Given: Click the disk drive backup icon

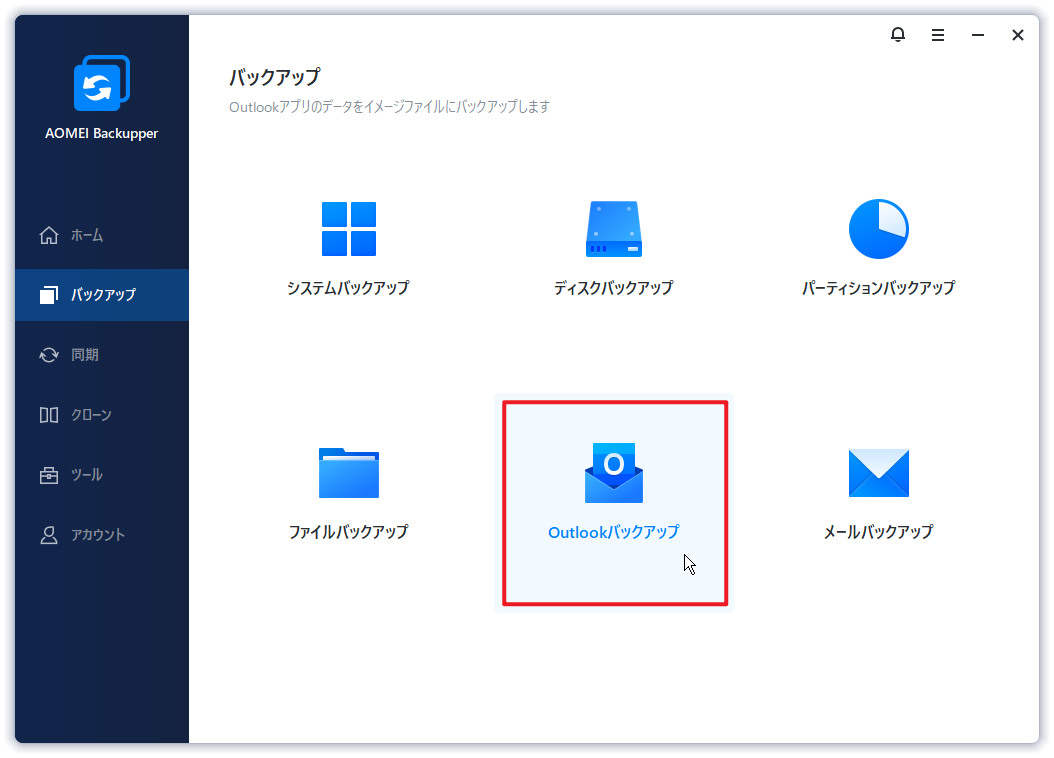Looking at the screenshot, I should (x=614, y=228).
